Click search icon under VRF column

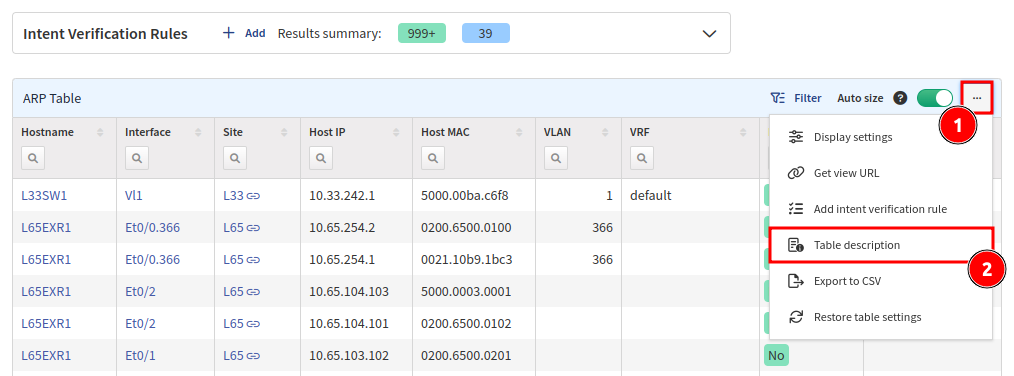tap(641, 158)
